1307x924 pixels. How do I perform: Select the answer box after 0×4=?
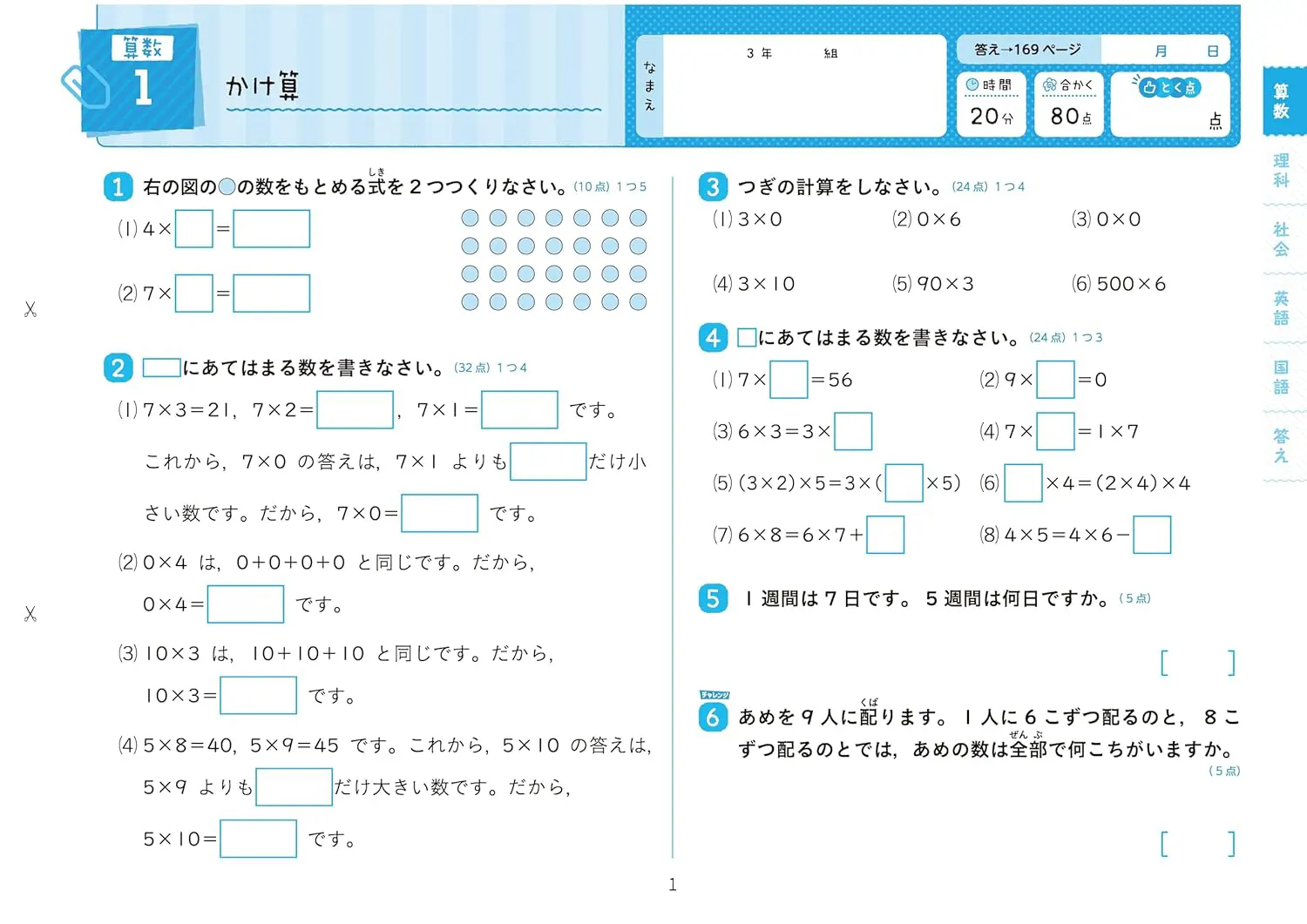tap(245, 604)
